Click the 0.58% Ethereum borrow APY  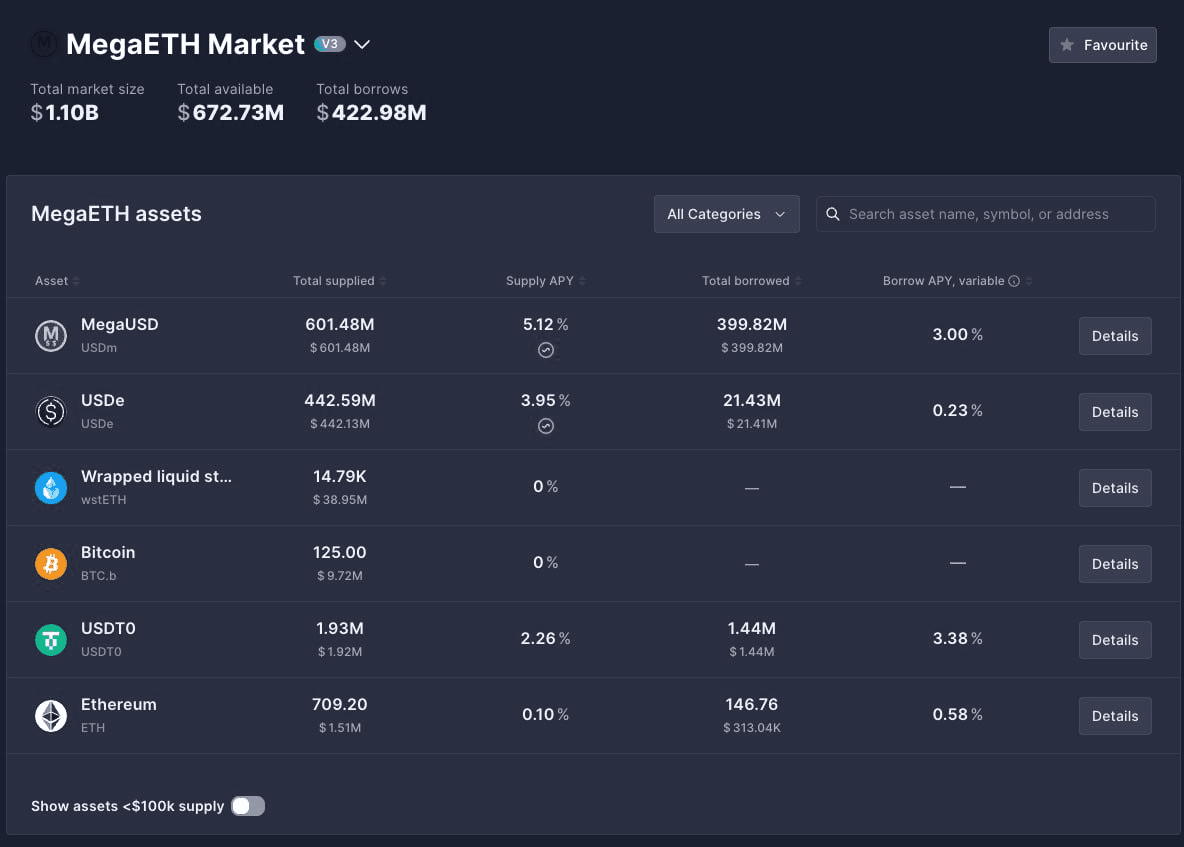pos(957,715)
